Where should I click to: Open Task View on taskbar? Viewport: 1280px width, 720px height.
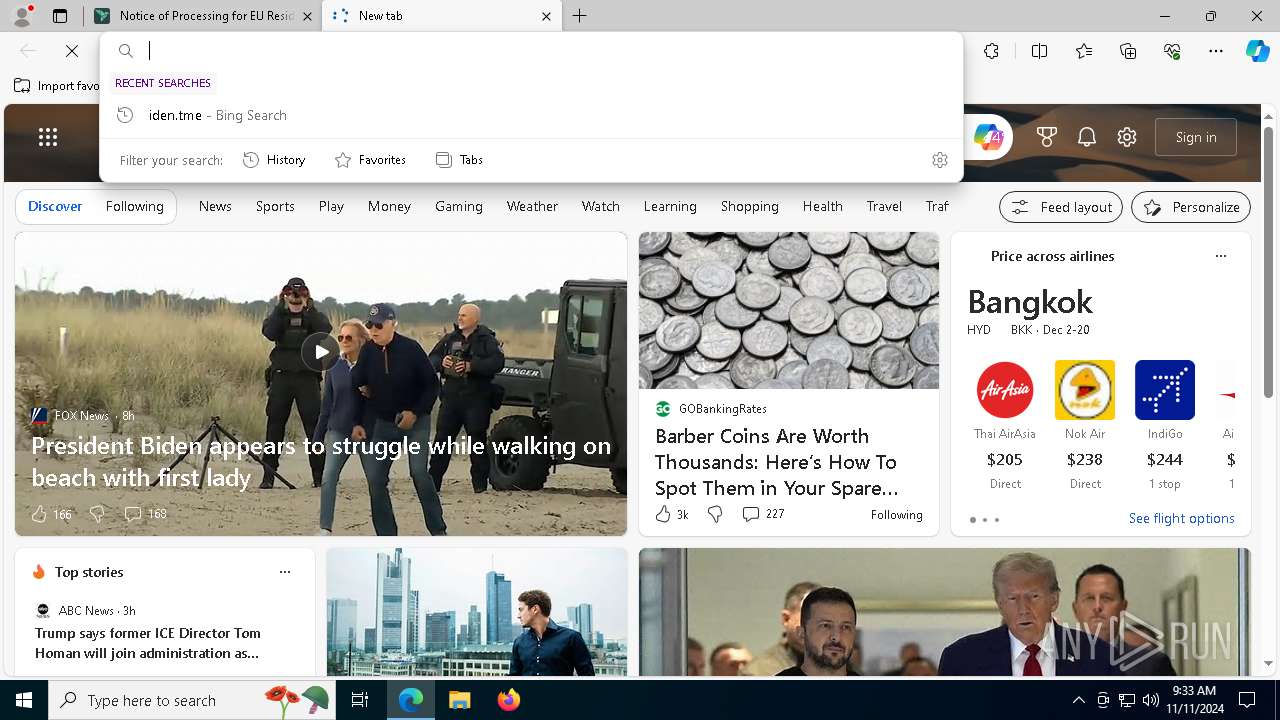click(360, 700)
